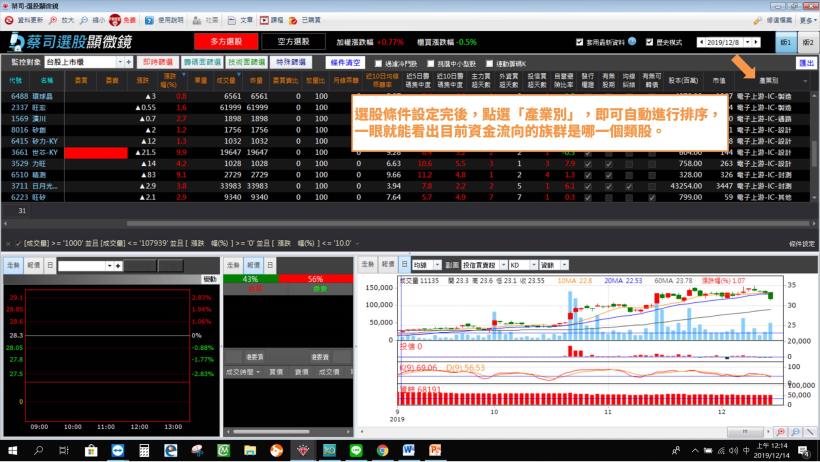The width and height of the screenshot is (820, 462).
Task: Open the 均線 dropdown above the K-line chart
Action: click(437, 265)
